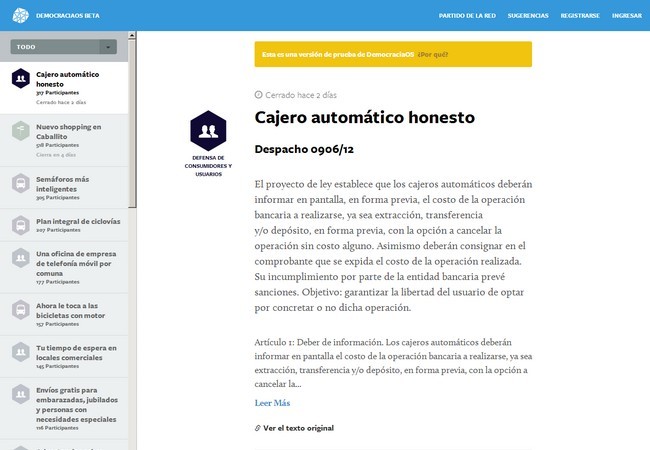
Task: Select the Cajero automático honesto sidebar icon
Action: click(21, 78)
